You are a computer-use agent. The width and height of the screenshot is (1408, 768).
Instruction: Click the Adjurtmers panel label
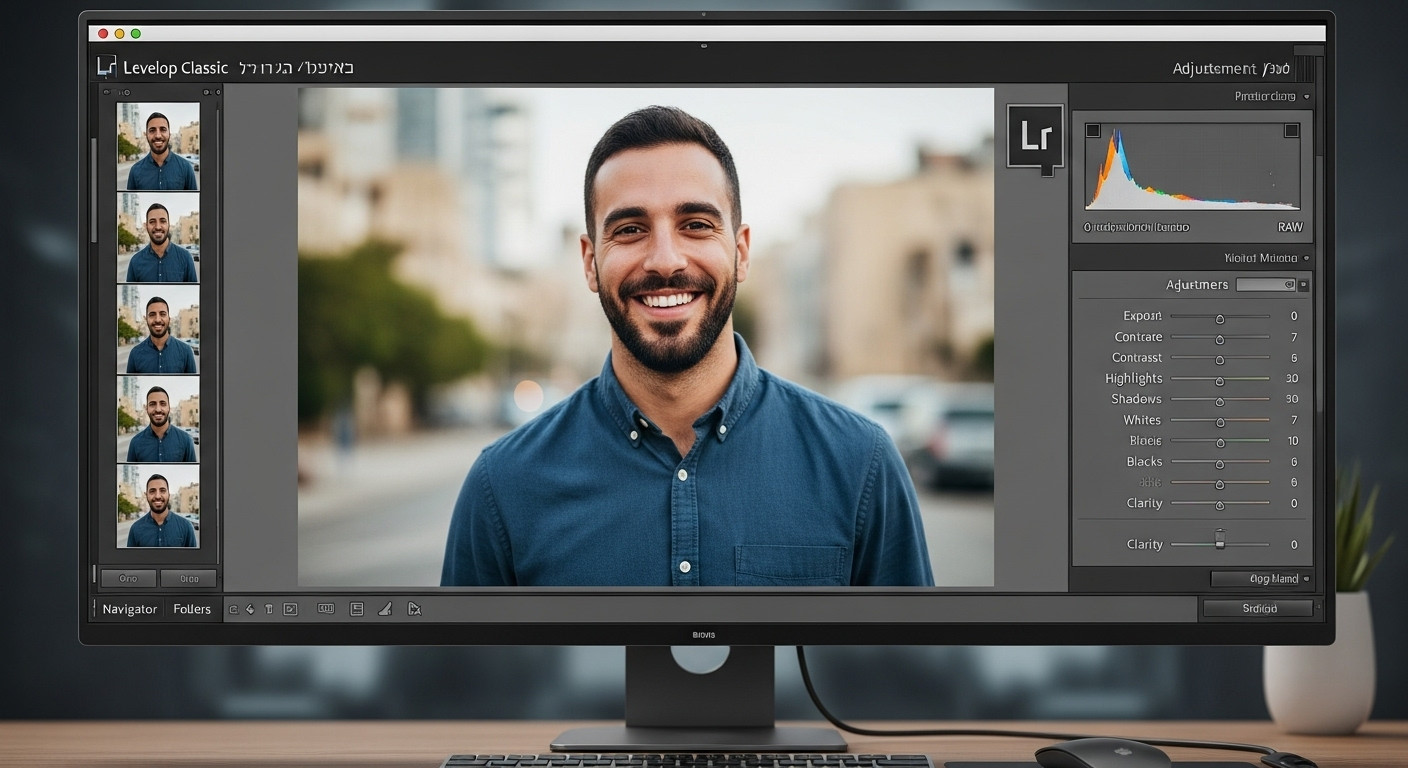(x=1197, y=285)
